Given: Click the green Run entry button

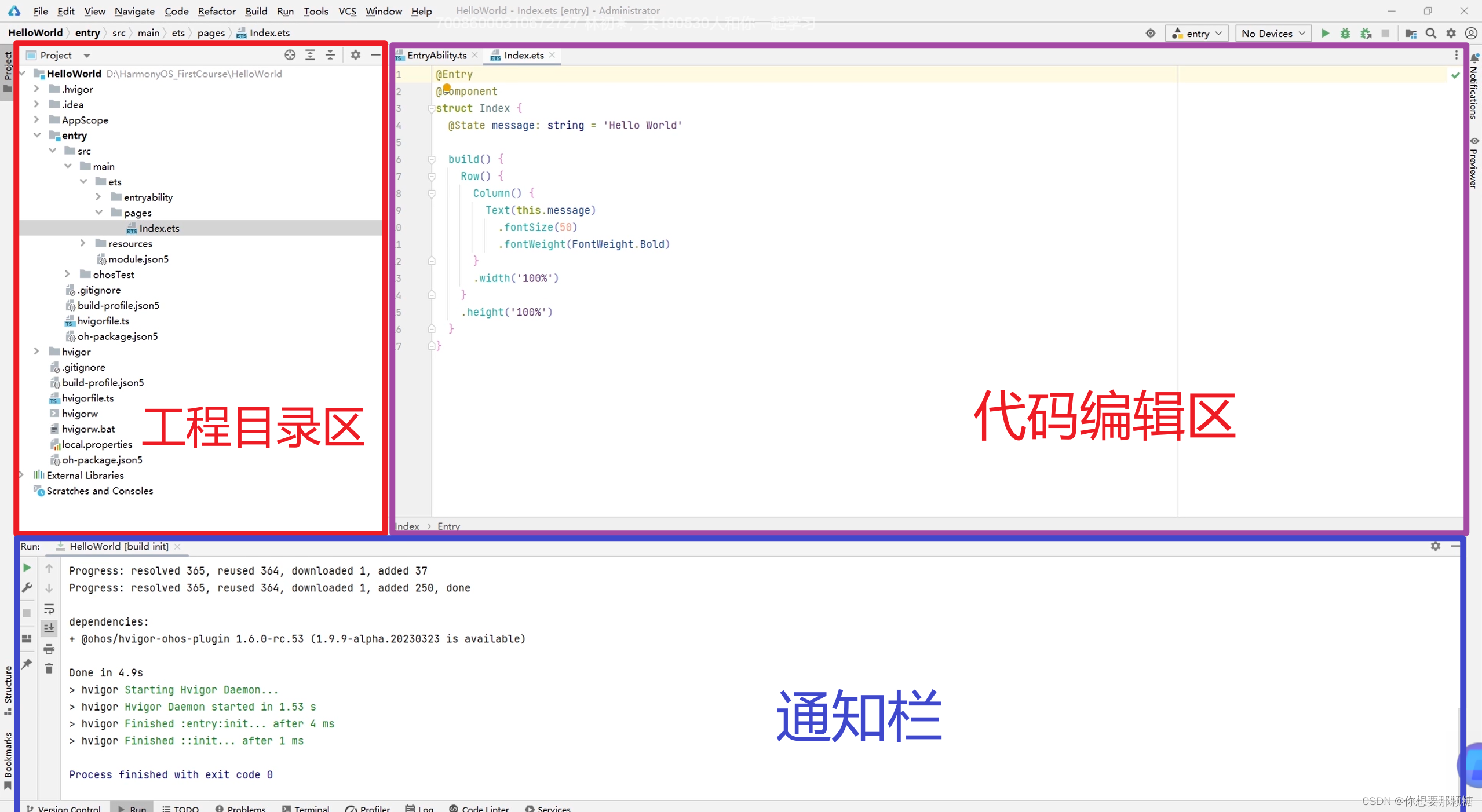Looking at the screenshot, I should point(1325,34).
